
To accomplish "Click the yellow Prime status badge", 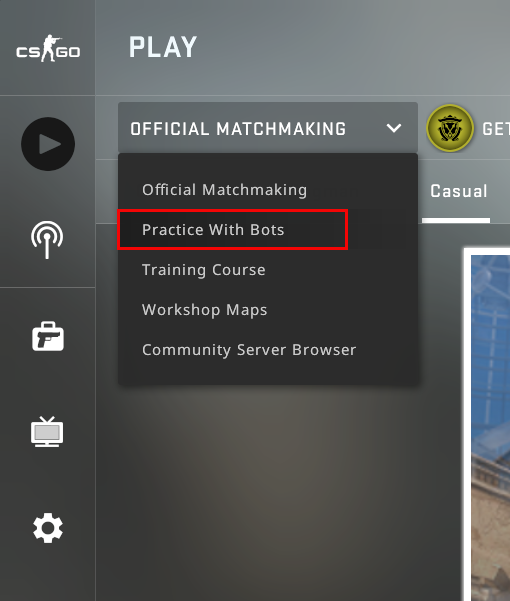I will (x=450, y=128).
